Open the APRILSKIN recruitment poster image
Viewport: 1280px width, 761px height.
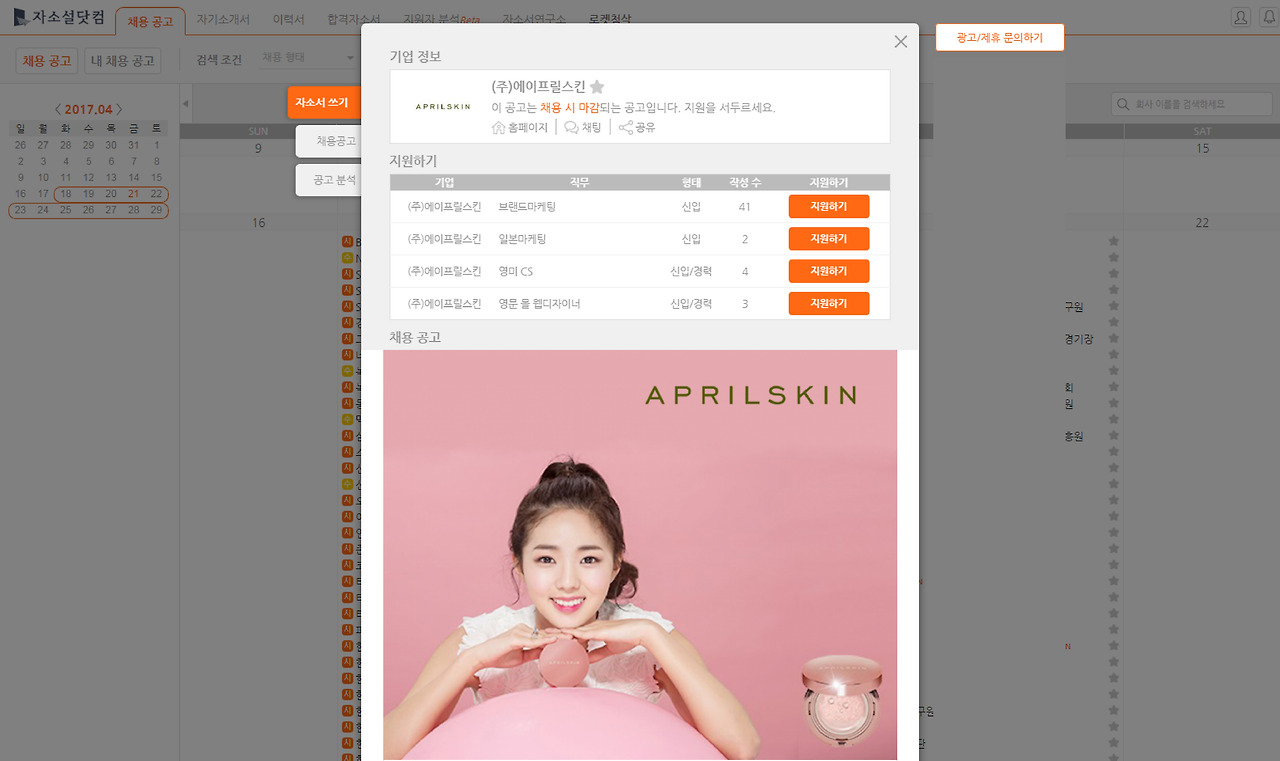[640, 555]
